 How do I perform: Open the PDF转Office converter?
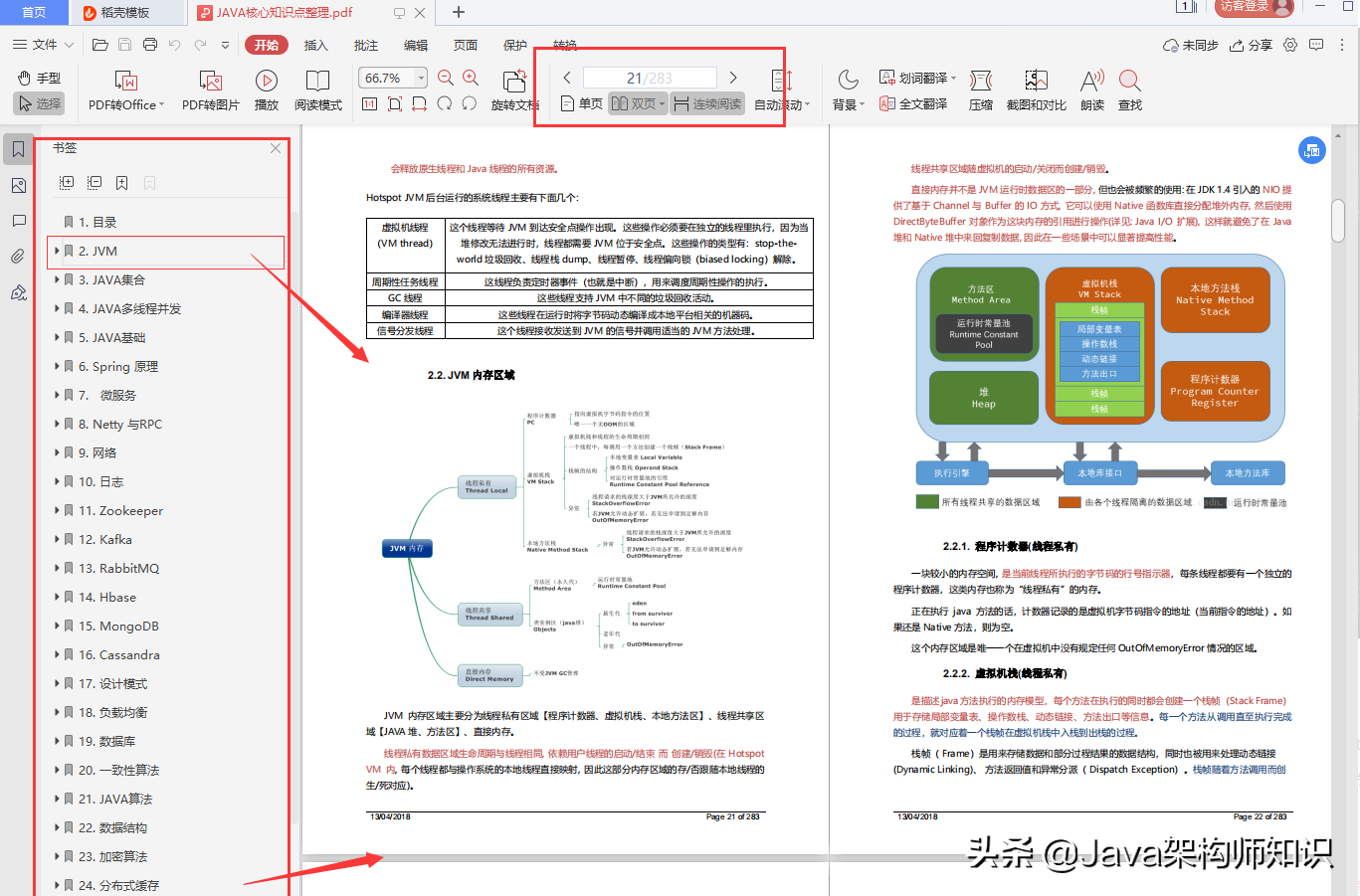[126, 90]
